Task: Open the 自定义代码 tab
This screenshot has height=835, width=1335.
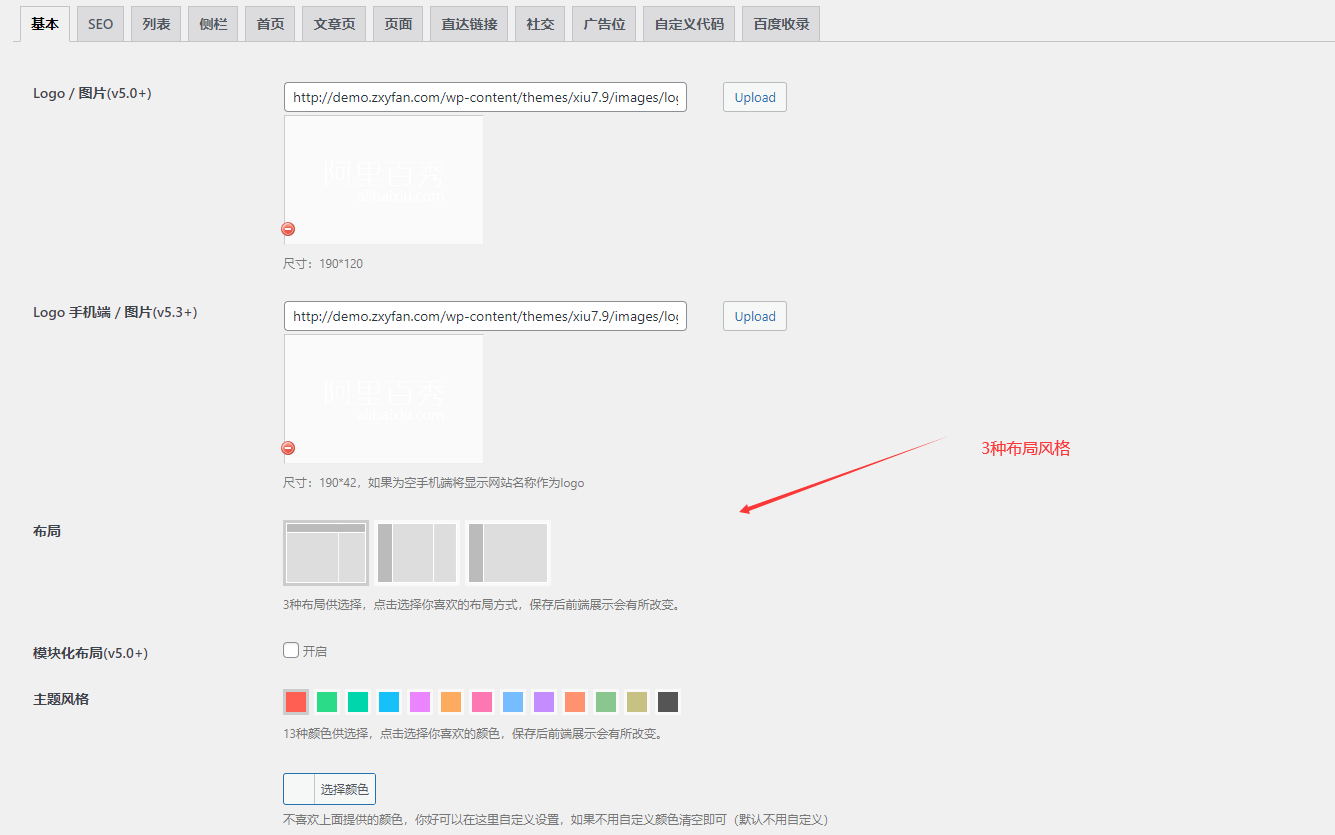Action: pyautogui.click(x=689, y=24)
